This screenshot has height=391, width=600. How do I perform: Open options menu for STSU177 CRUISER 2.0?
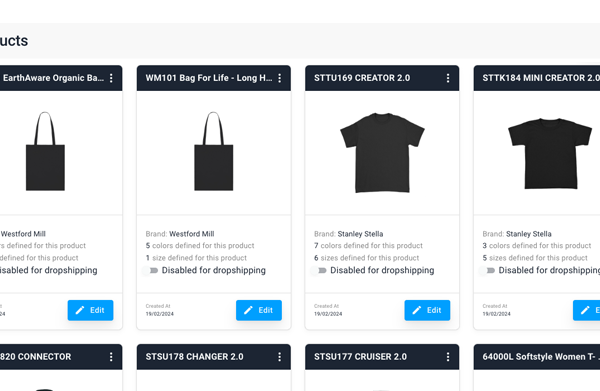pos(448,357)
